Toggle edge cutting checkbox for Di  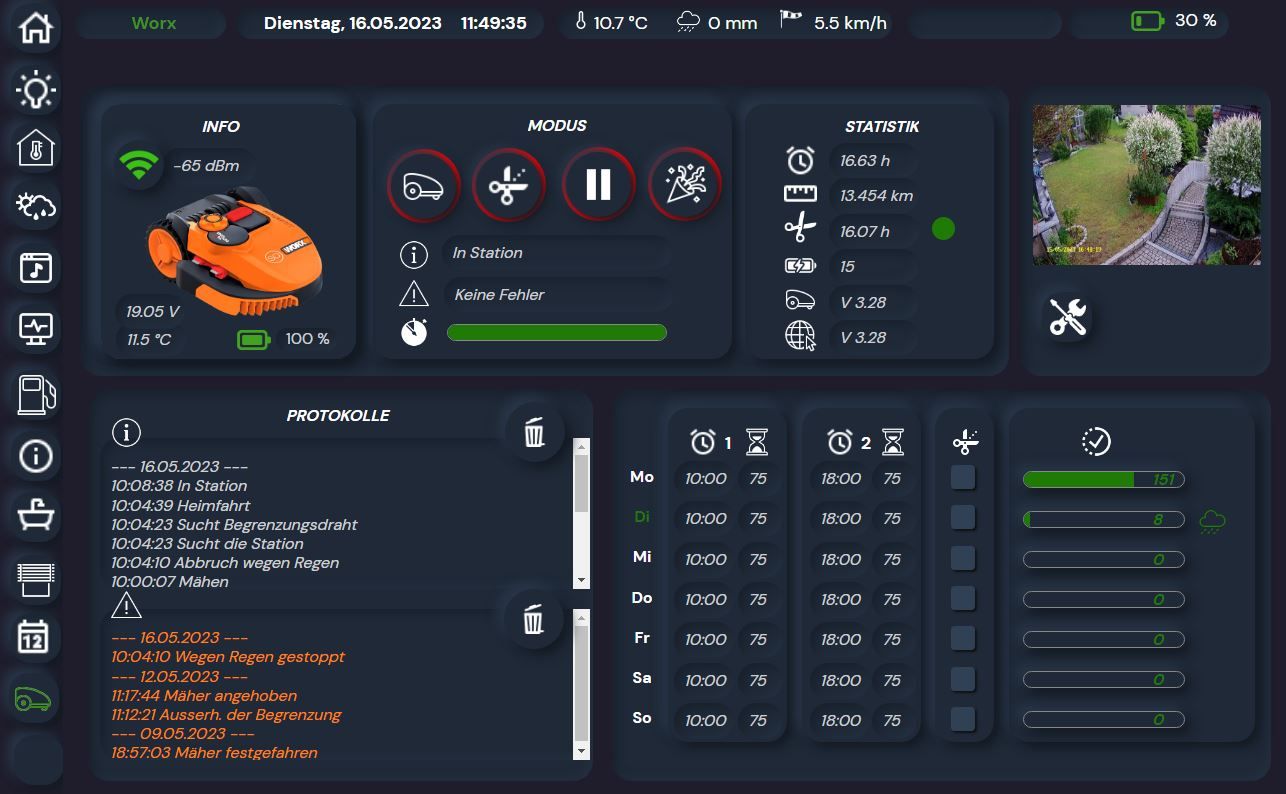click(963, 518)
